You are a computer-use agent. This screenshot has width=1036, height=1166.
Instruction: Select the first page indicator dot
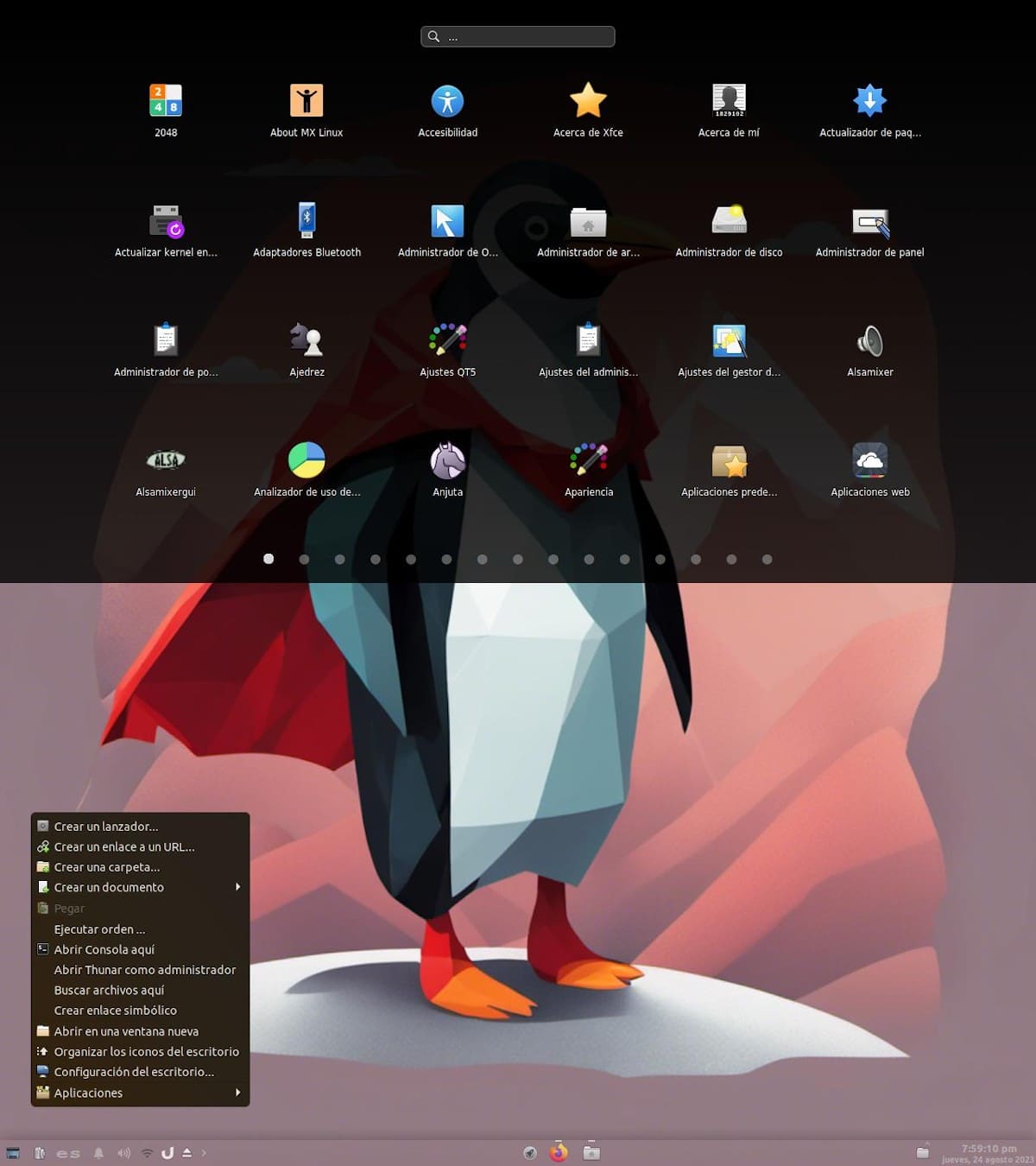pyautogui.click(x=268, y=559)
